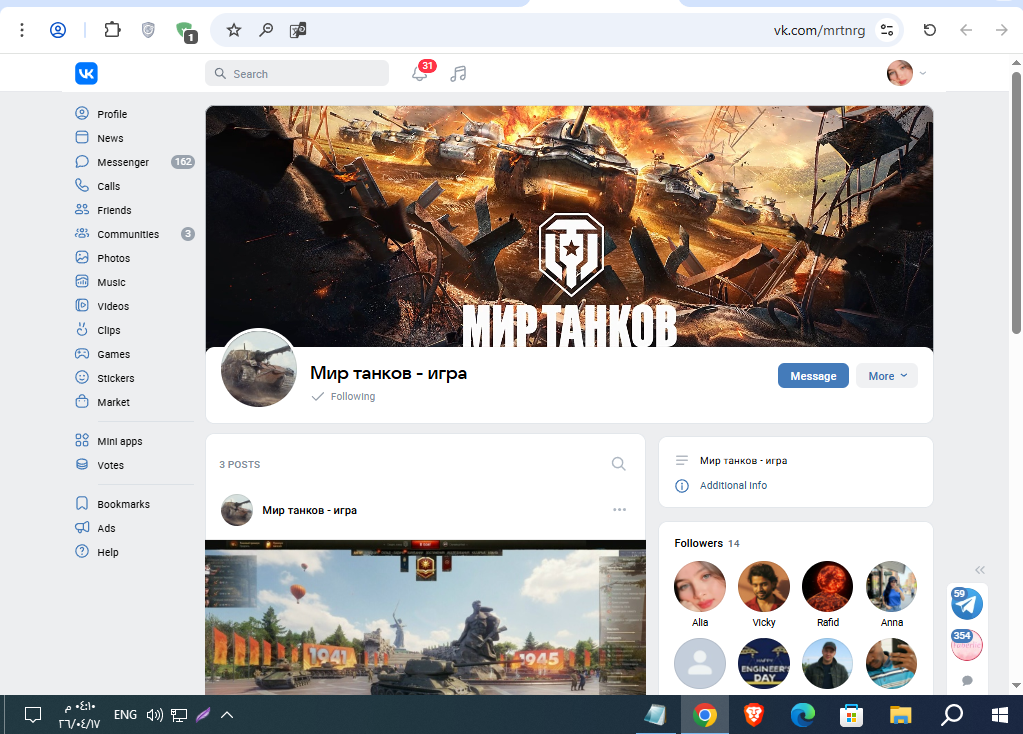Image resolution: width=1023 pixels, height=734 pixels.
Task: Click the Friends icon in sidebar
Action: click(x=82, y=209)
